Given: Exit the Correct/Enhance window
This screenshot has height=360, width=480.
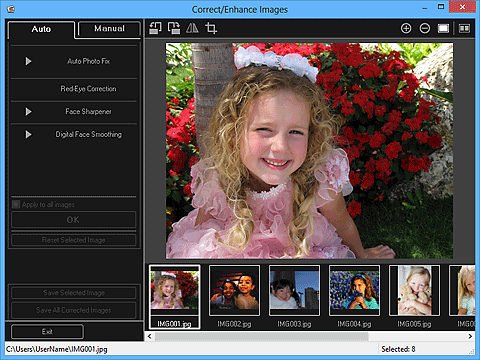Looking at the screenshot, I should pos(47,332).
